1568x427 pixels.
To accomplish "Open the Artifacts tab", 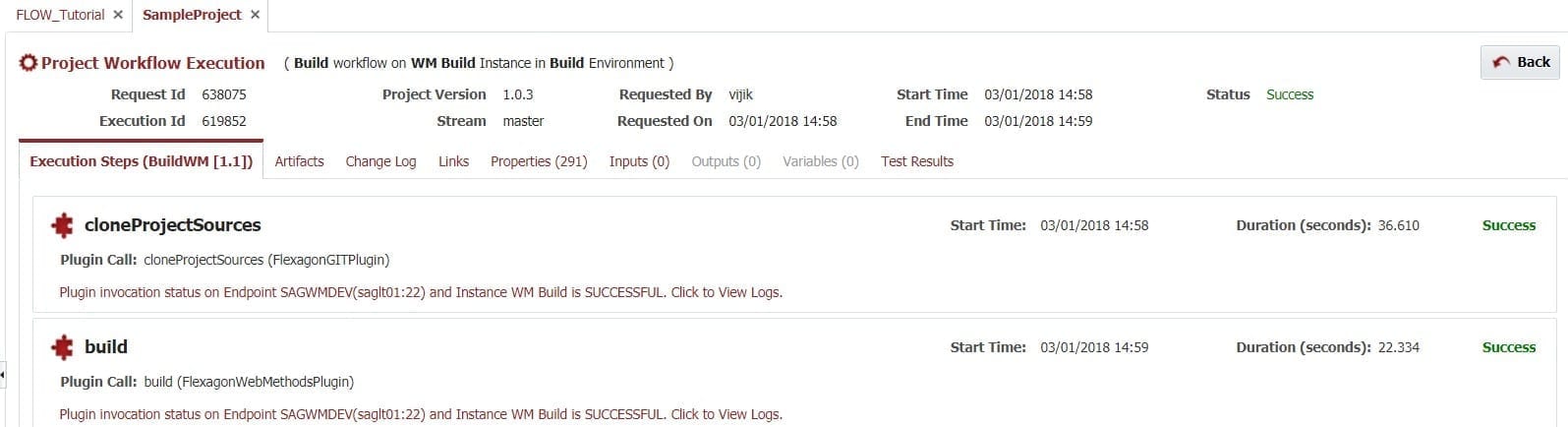I will pyautogui.click(x=299, y=161).
